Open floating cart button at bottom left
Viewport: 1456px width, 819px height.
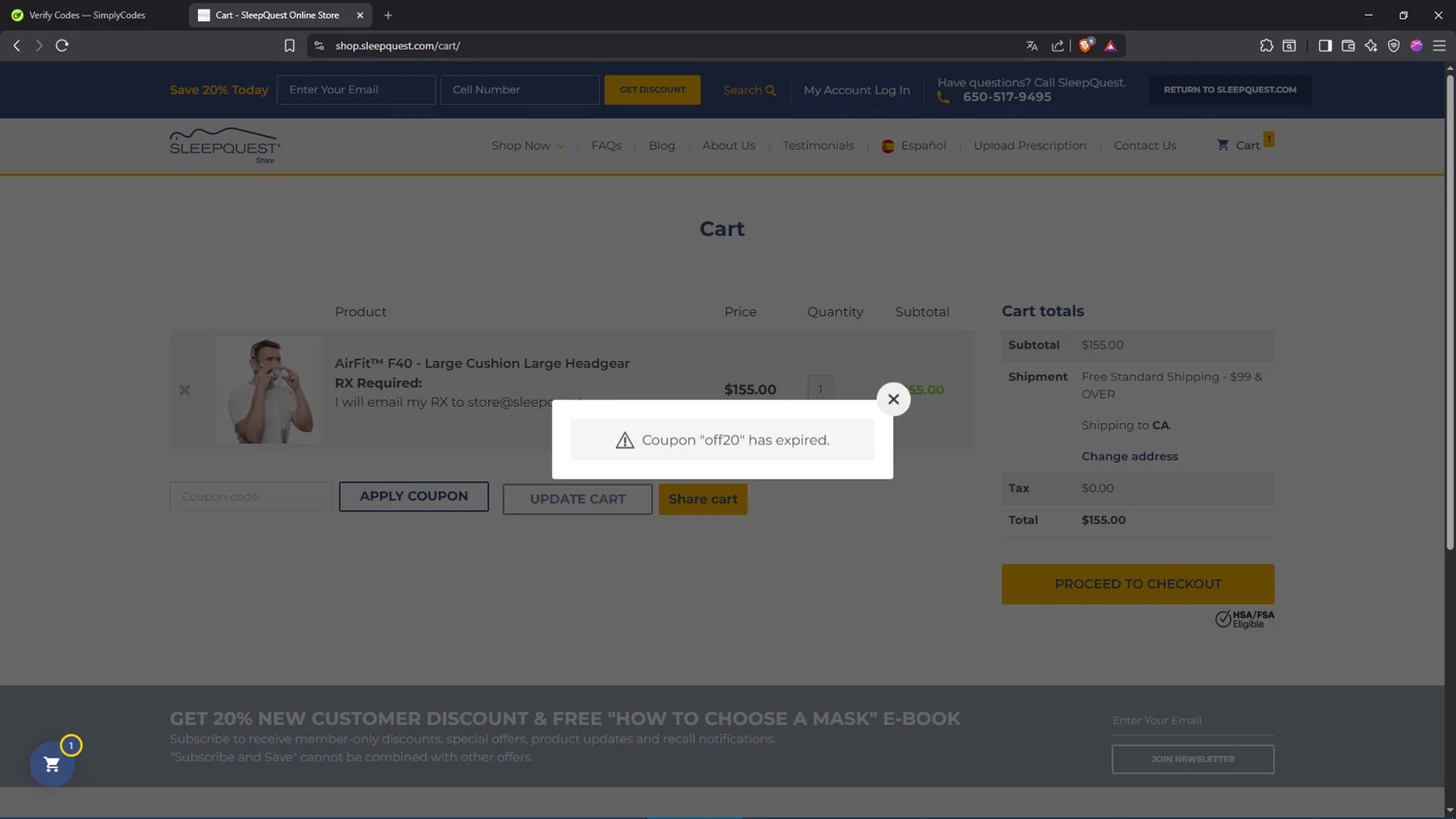(x=52, y=765)
